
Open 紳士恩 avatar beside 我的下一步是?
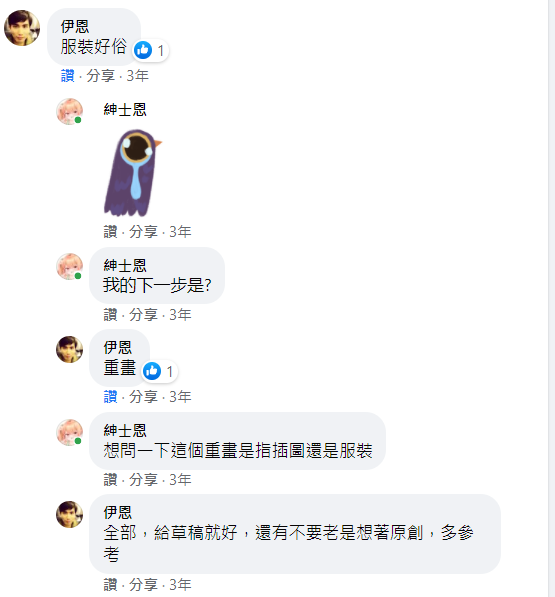click(x=70, y=267)
